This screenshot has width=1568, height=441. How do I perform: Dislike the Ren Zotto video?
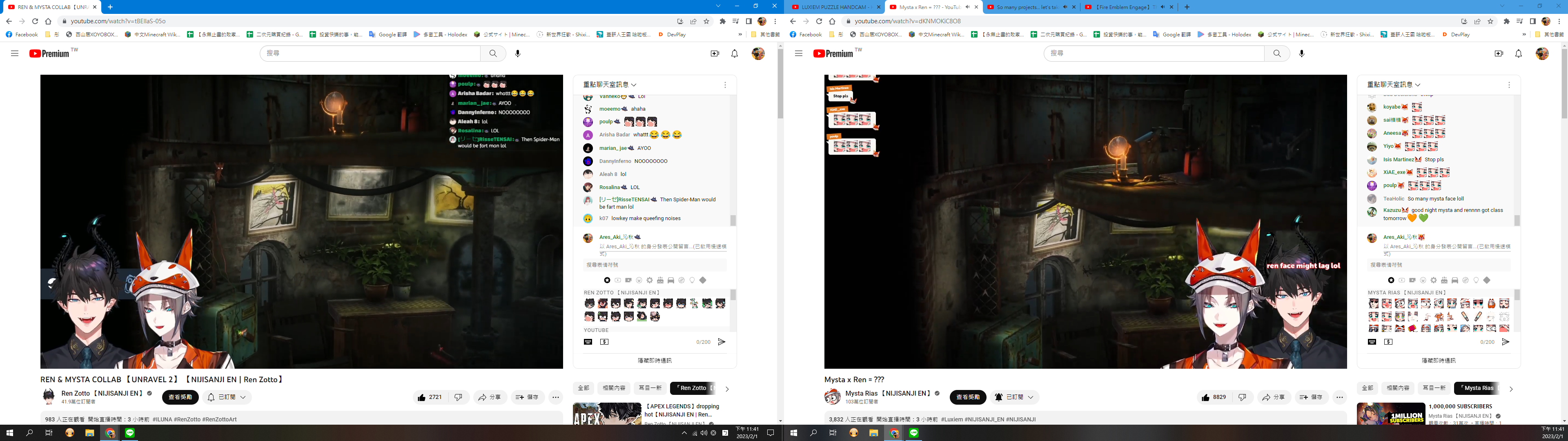[458, 397]
